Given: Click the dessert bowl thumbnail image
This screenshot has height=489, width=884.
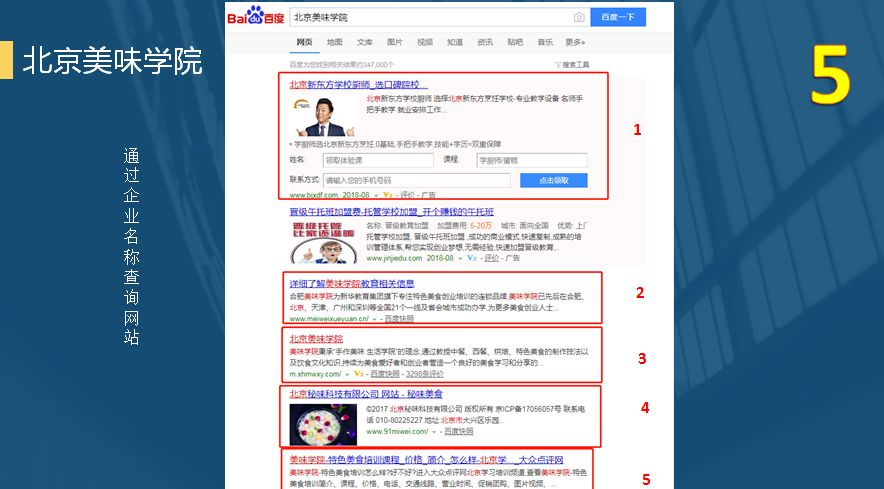Looking at the screenshot, I should [x=323, y=424].
